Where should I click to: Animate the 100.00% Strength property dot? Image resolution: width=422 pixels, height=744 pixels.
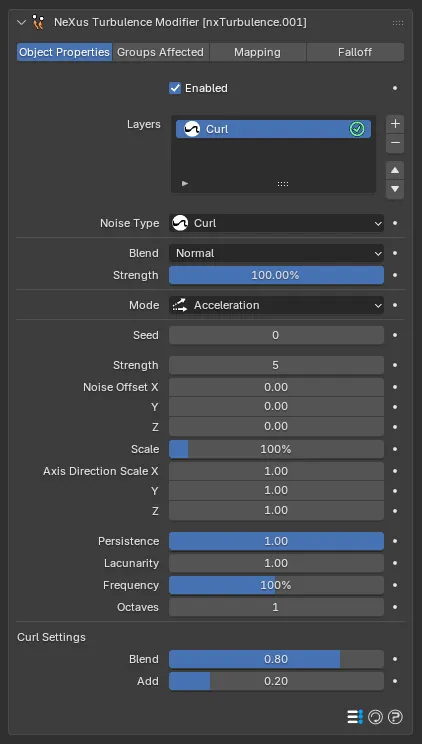tap(395, 275)
